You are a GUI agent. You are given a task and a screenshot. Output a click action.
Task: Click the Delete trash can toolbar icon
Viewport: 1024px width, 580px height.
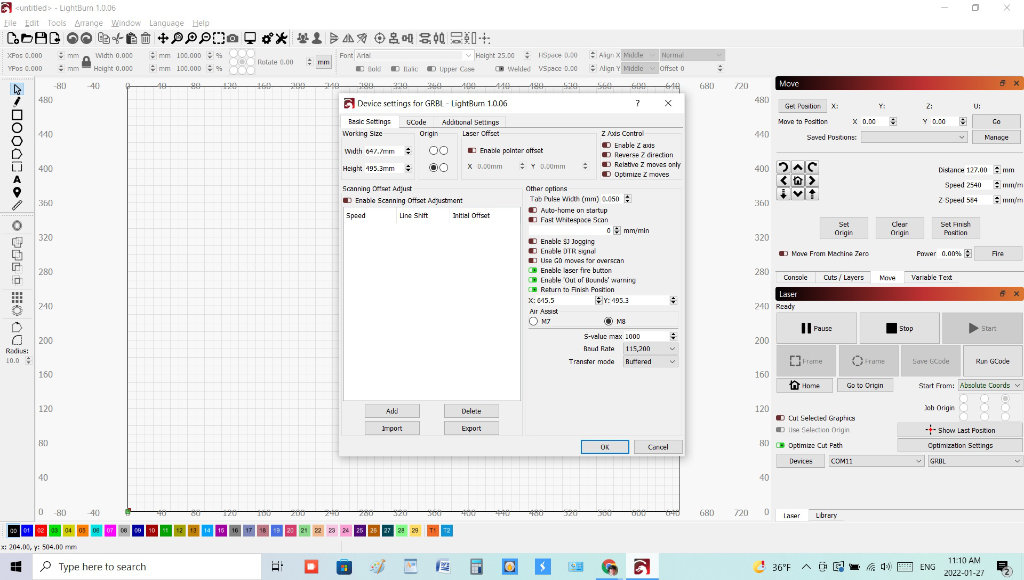click(x=146, y=39)
